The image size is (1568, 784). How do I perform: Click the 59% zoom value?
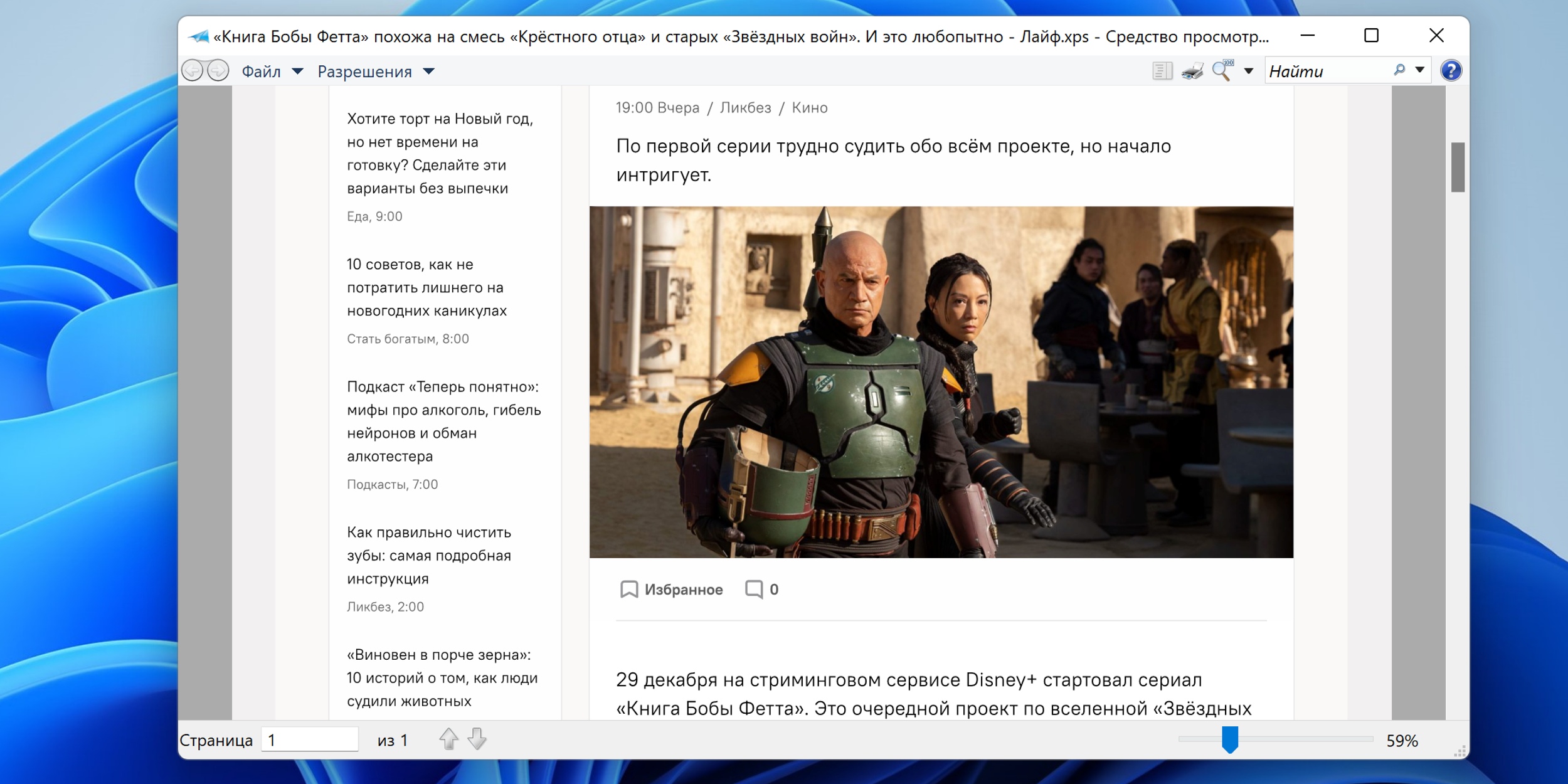click(x=1402, y=741)
